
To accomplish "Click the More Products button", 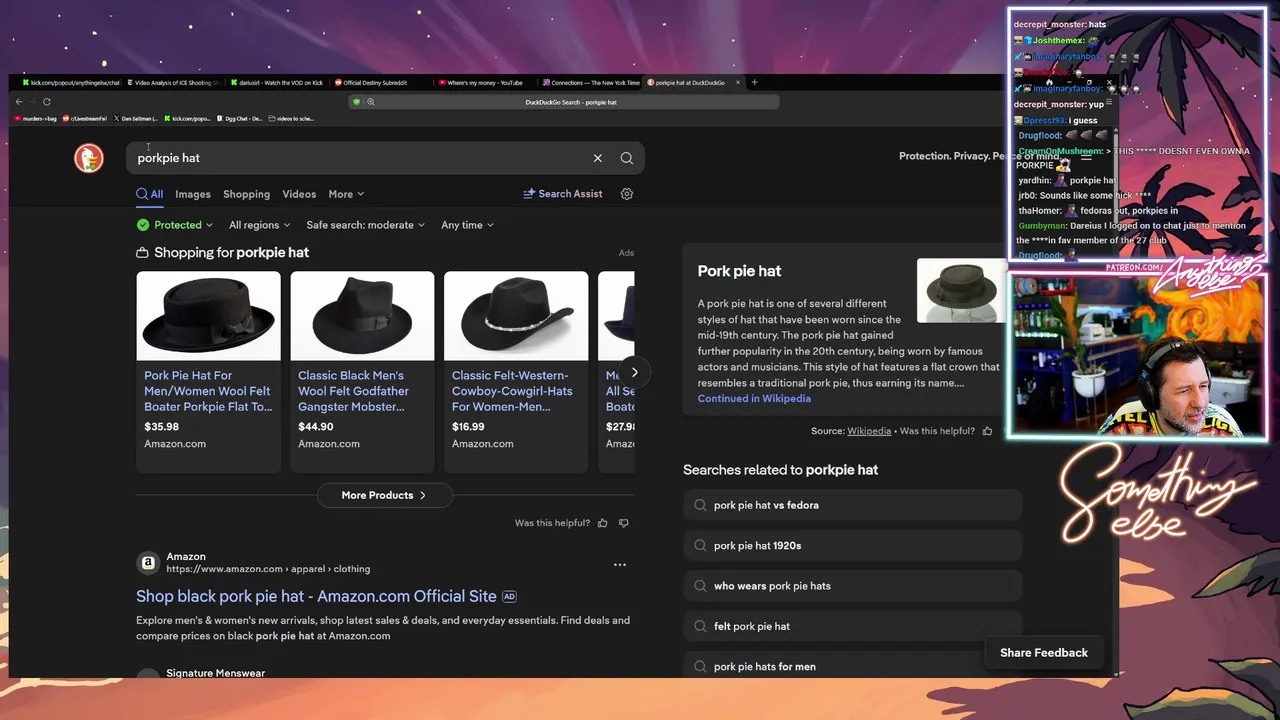I will point(385,495).
